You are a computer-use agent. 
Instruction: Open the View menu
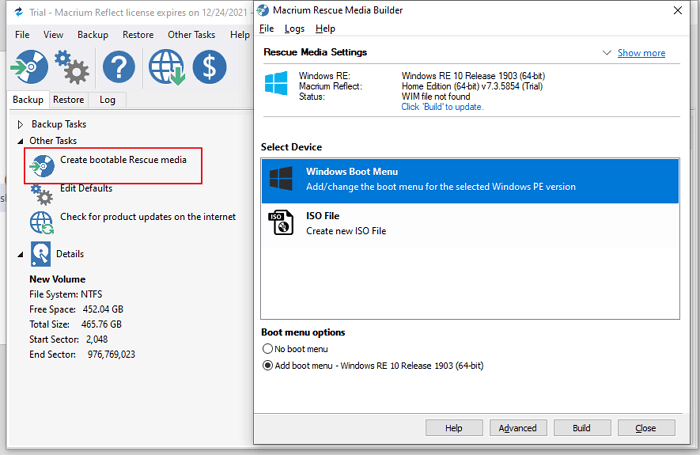coord(53,34)
